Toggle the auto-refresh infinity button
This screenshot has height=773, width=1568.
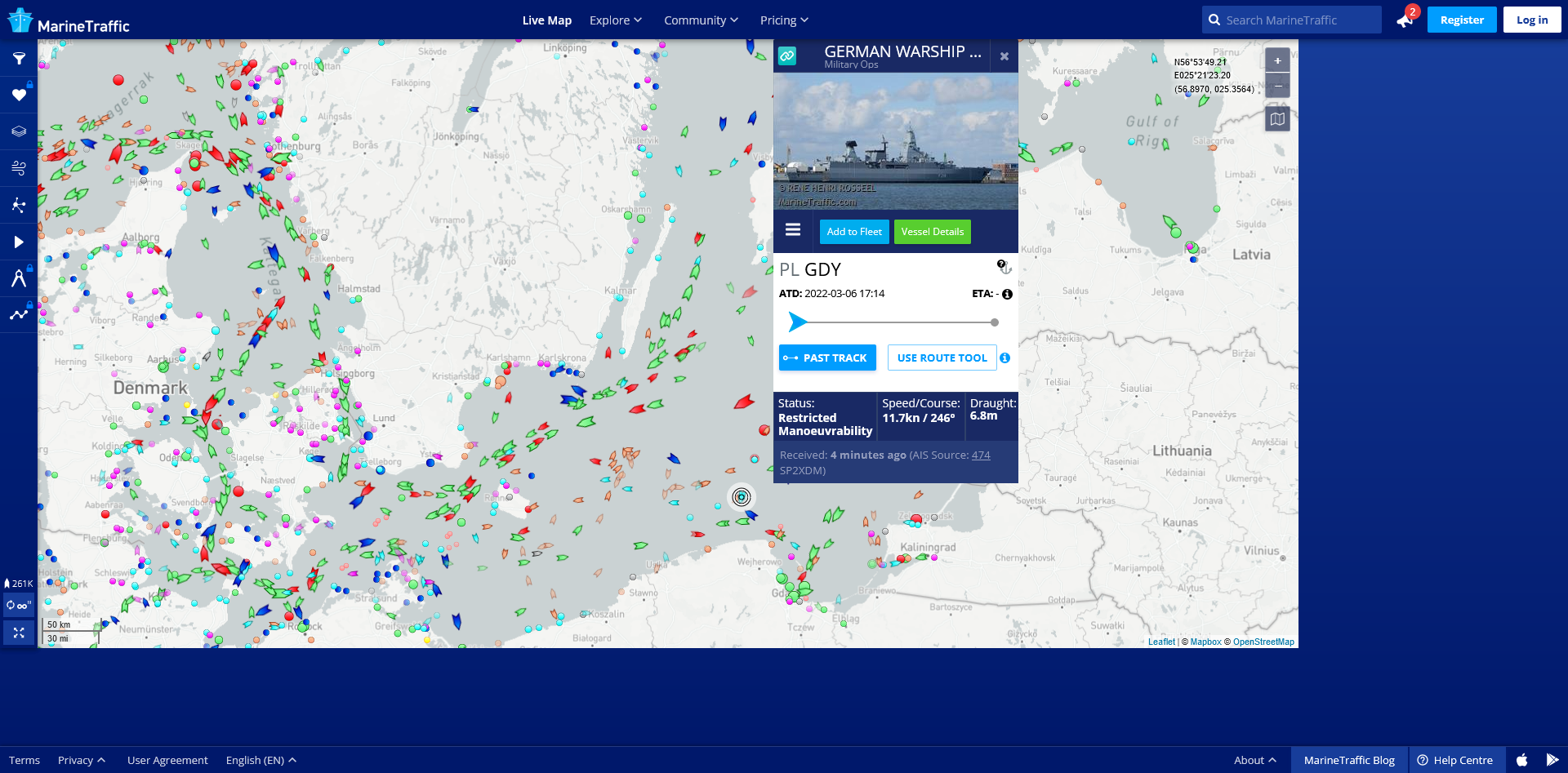coord(19,605)
